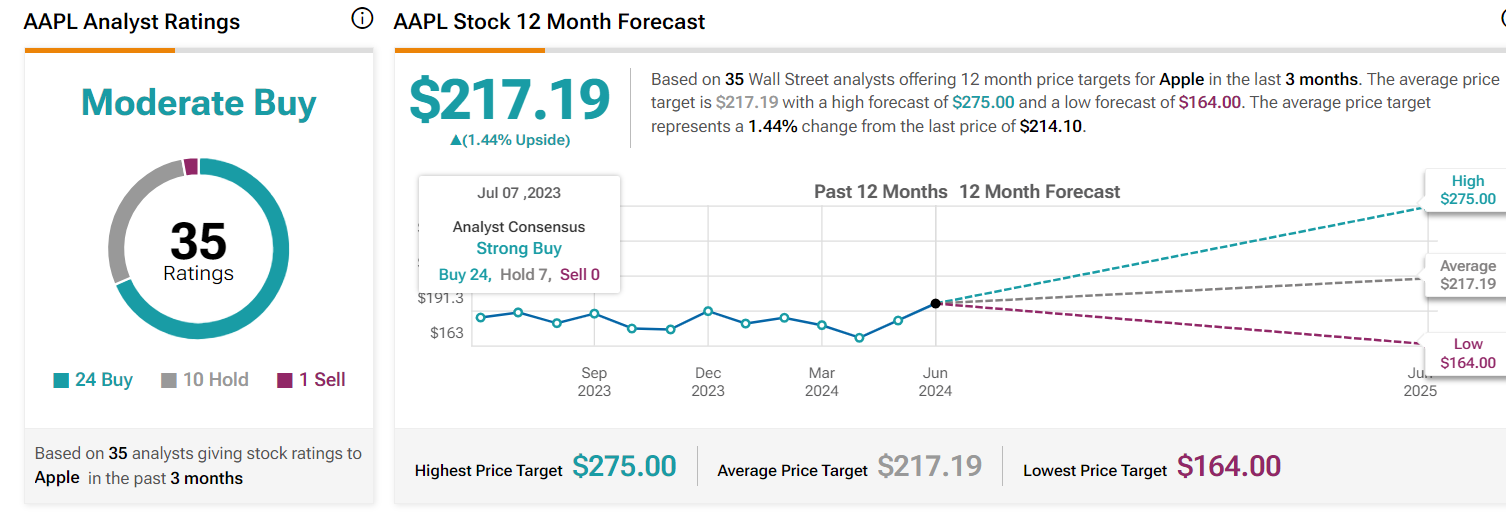The image size is (1506, 524).
Task: Click the 1.44% Upside indicator
Action: (x=510, y=140)
